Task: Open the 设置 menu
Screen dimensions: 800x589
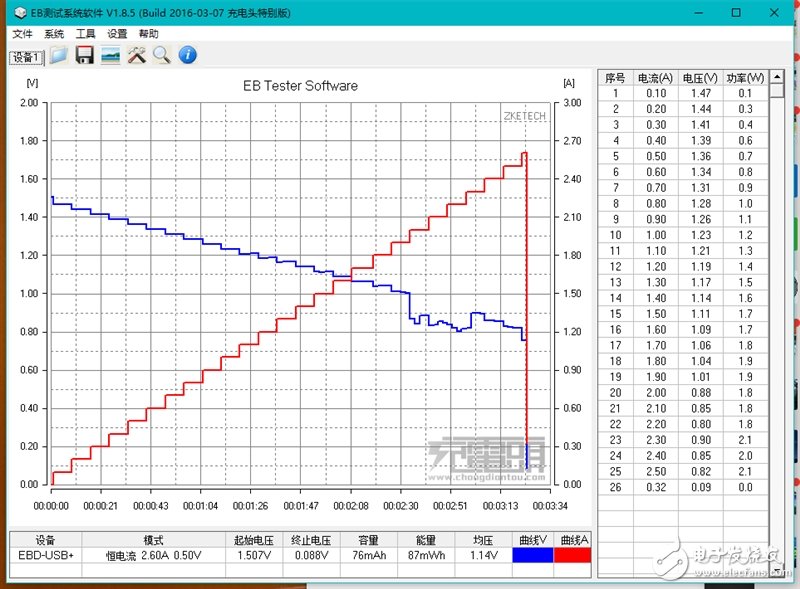Action: (117, 33)
